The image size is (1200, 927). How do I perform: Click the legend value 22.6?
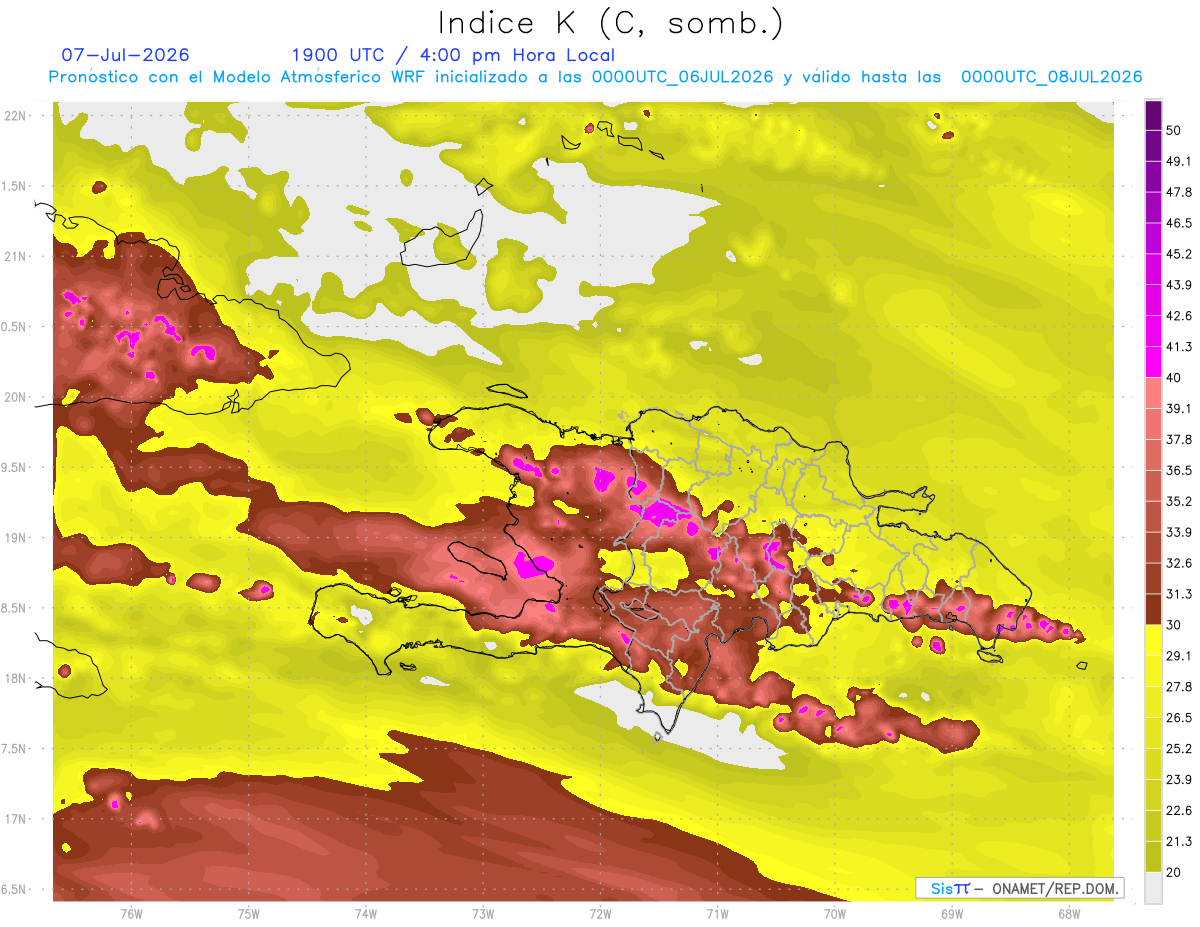pyautogui.click(x=1178, y=810)
